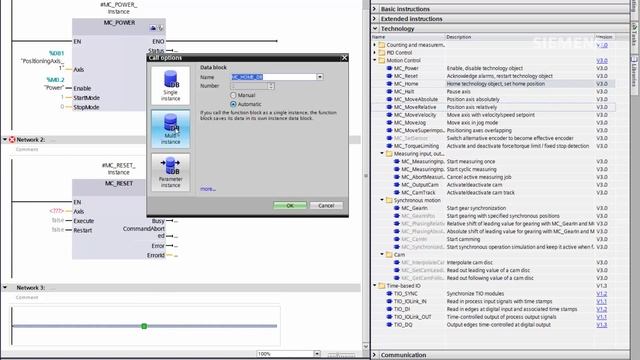Select the Multi instance option
Viewport: 640px width, 360px height.
click(170, 129)
